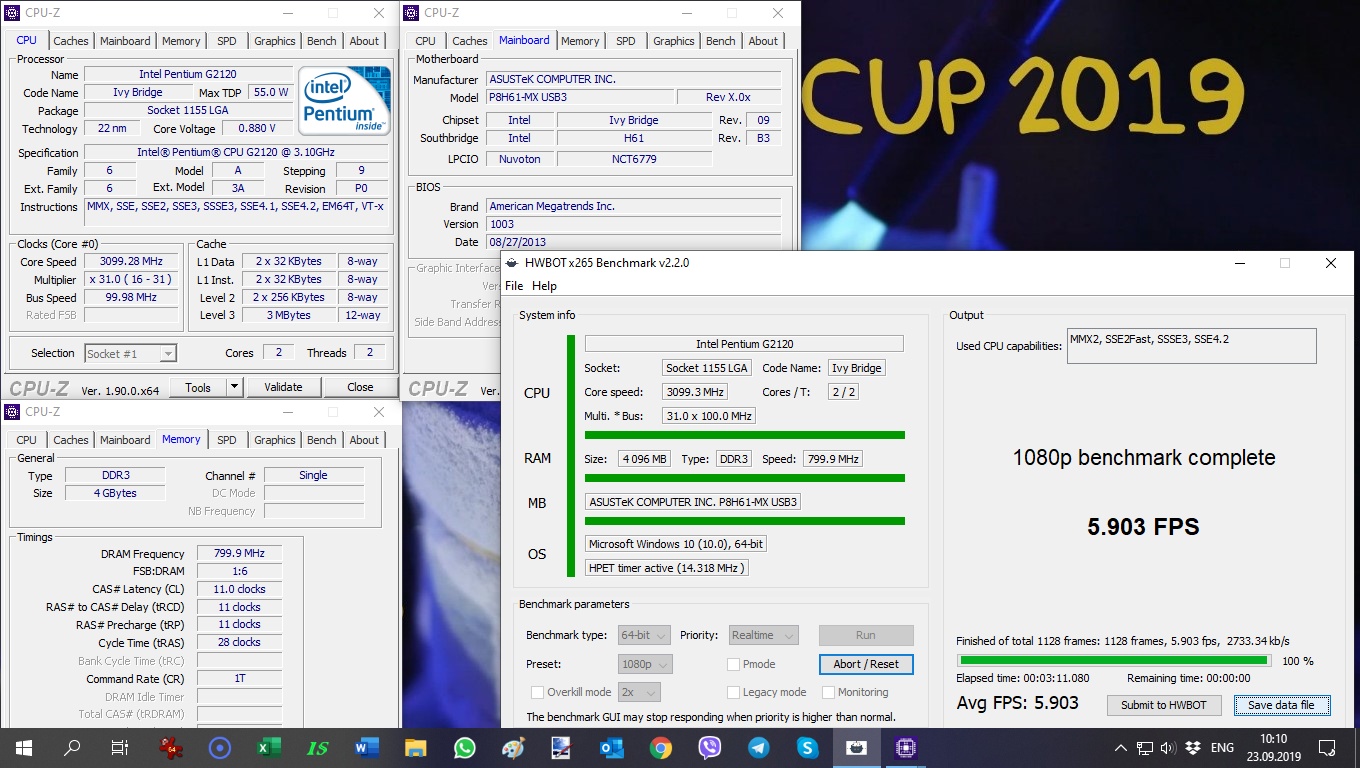The image size is (1360, 768).
Task: Open CPU tab in bottom-left CPU-Z window
Action: click(x=27, y=440)
